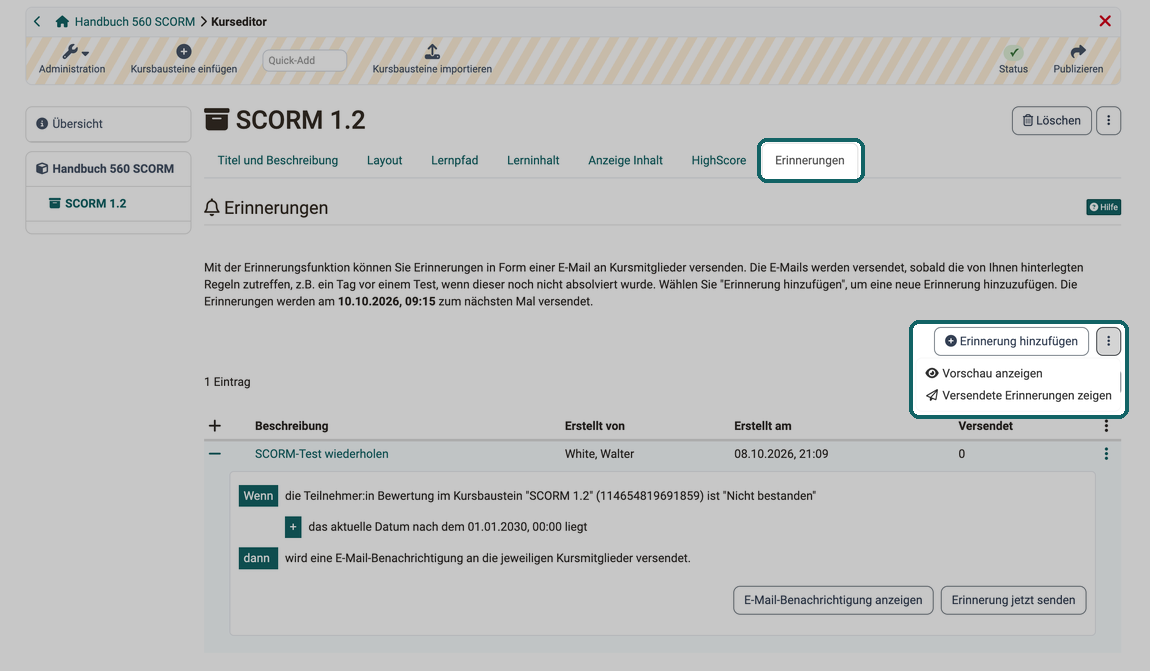Click the Publizieren share arrow
Image resolution: width=1150 pixels, height=671 pixels.
pos(1077,51)
